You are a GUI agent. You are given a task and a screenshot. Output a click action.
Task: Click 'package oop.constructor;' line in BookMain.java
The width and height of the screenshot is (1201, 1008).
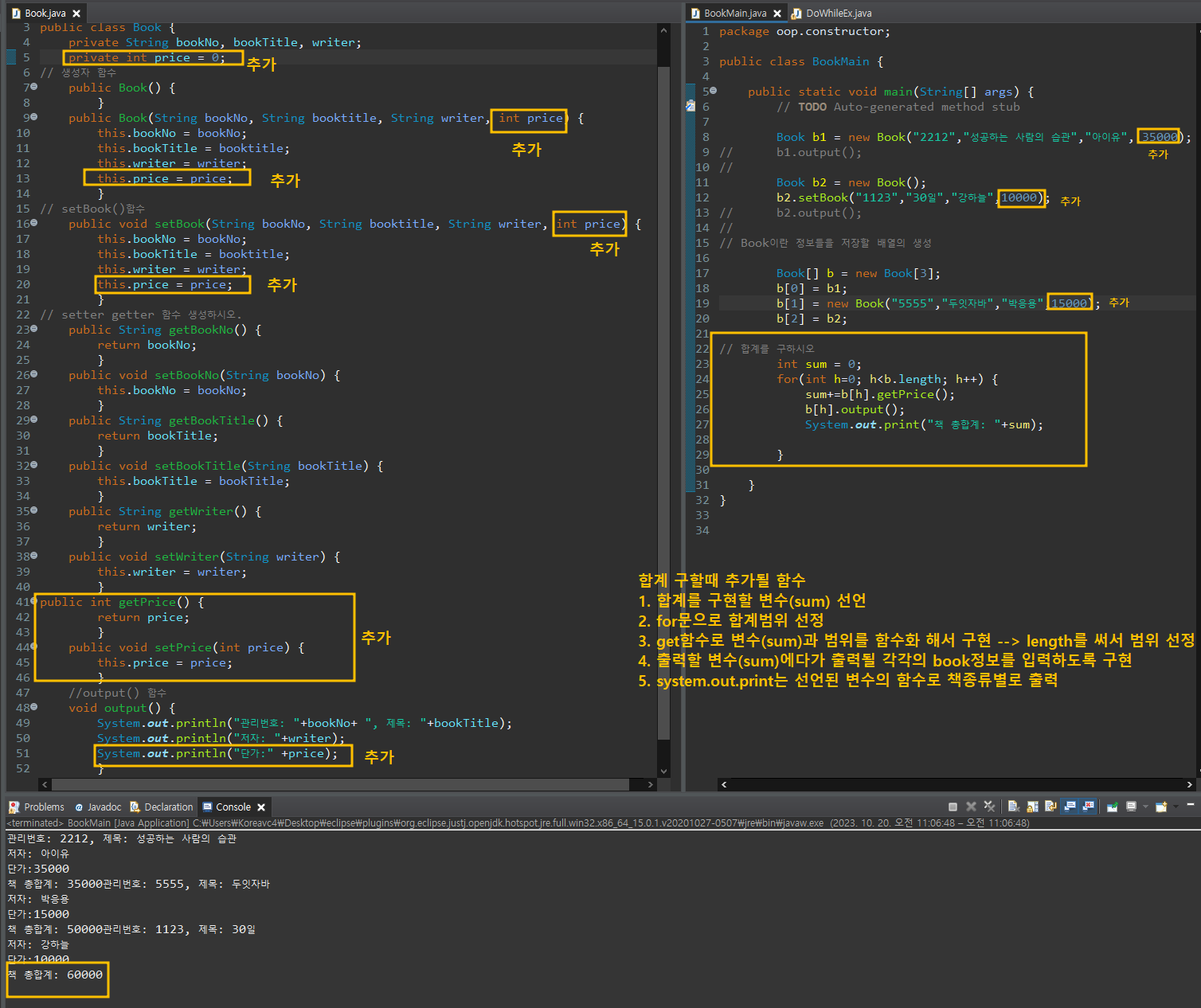804,31
